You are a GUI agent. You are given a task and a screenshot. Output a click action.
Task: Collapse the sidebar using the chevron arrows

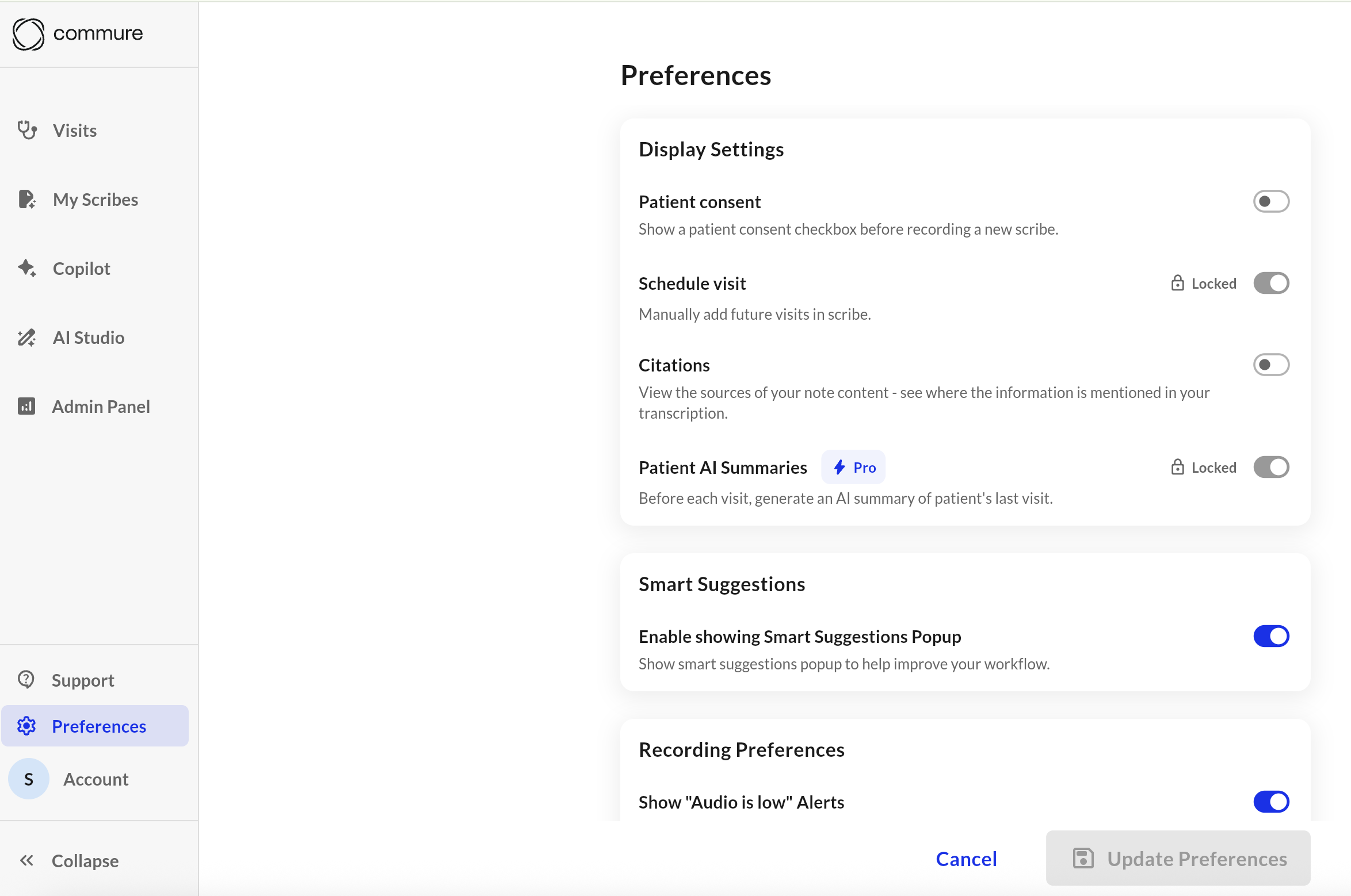pos(26,860)
